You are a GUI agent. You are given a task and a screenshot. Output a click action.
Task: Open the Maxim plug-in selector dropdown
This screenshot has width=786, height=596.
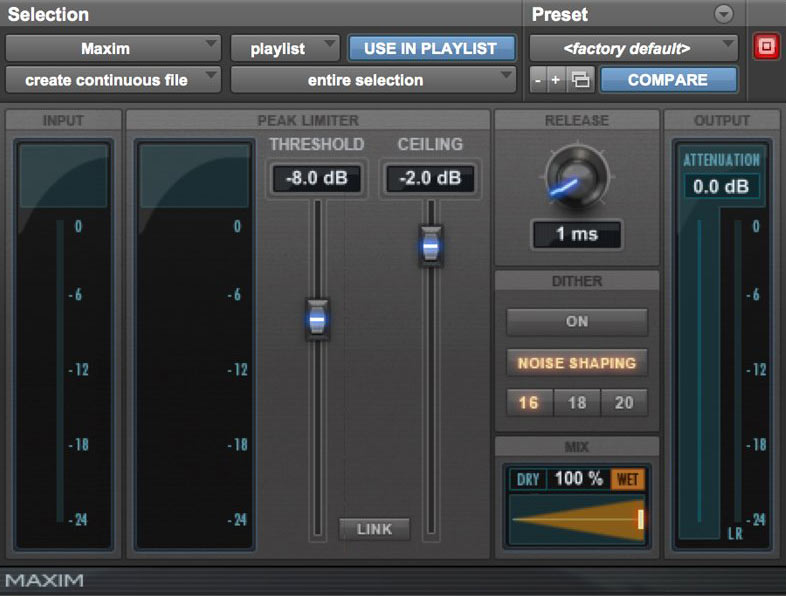(113, 49)
